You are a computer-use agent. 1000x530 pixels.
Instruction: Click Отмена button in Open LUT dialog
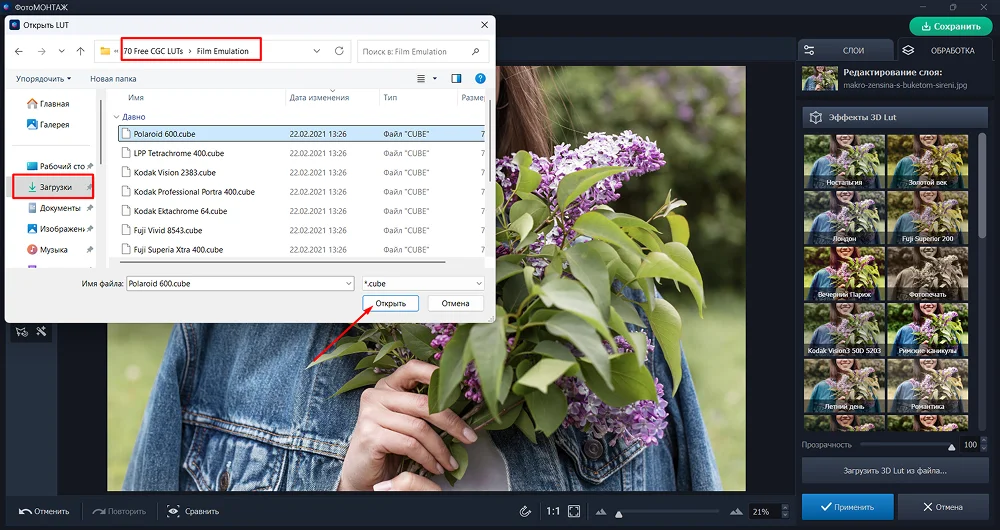click(x=455, y=303)
